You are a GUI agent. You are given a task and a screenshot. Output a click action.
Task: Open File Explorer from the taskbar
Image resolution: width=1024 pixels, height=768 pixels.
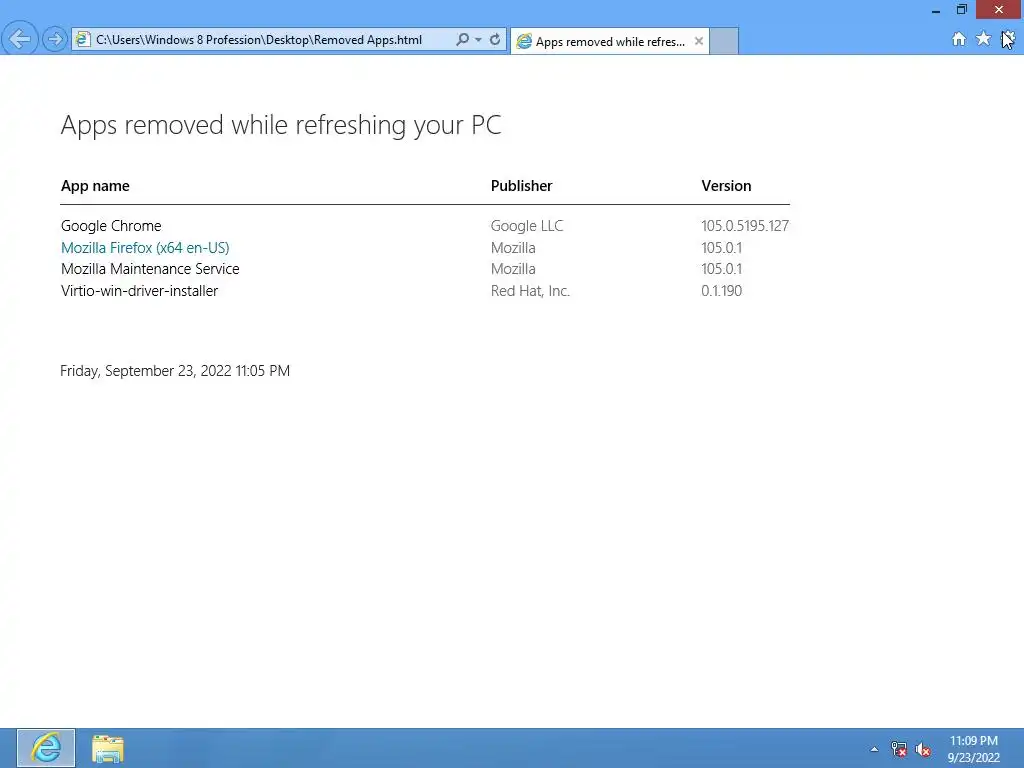108,748
